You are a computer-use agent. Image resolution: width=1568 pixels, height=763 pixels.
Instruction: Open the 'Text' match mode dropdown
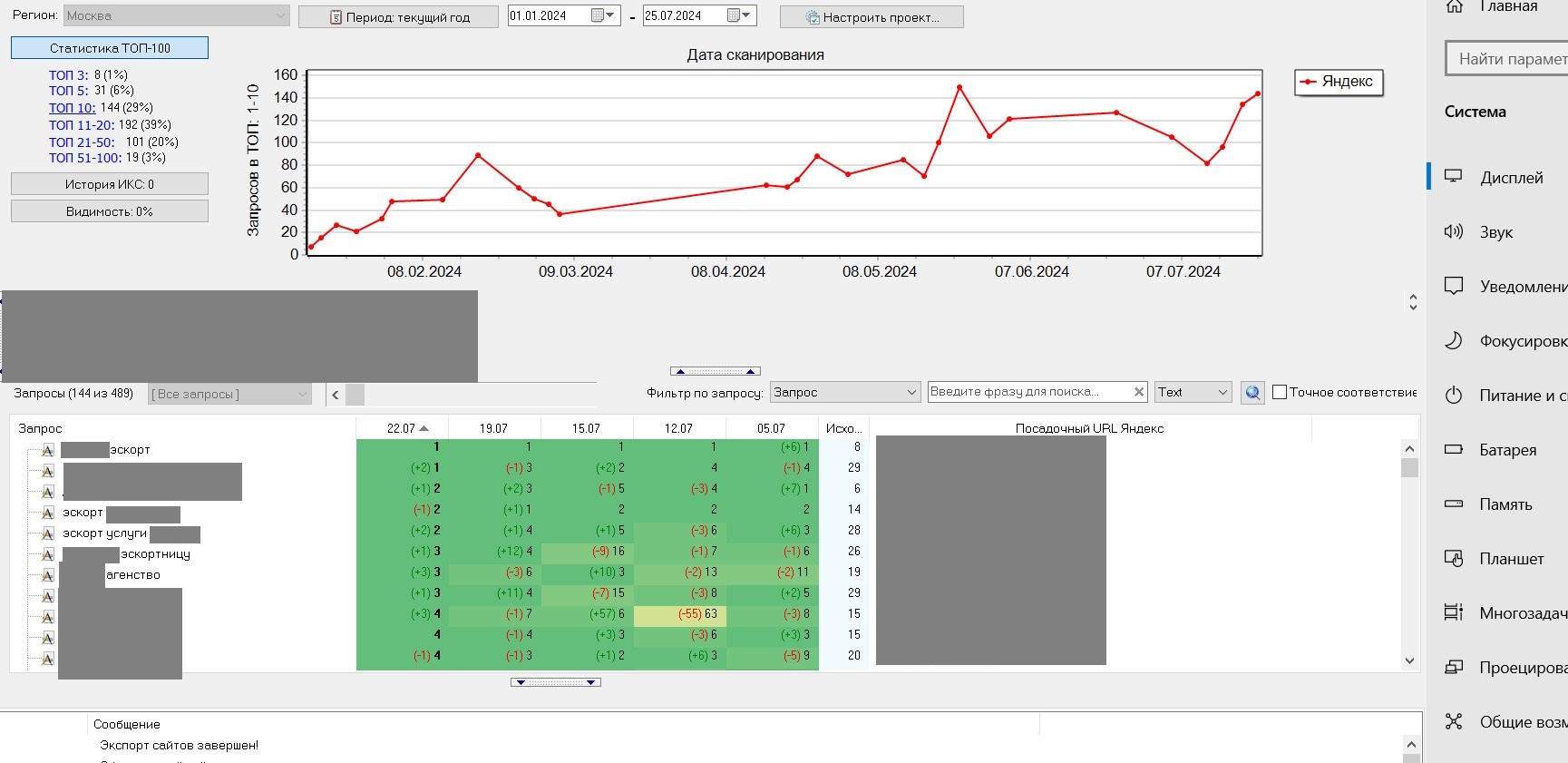(1193, 392)
